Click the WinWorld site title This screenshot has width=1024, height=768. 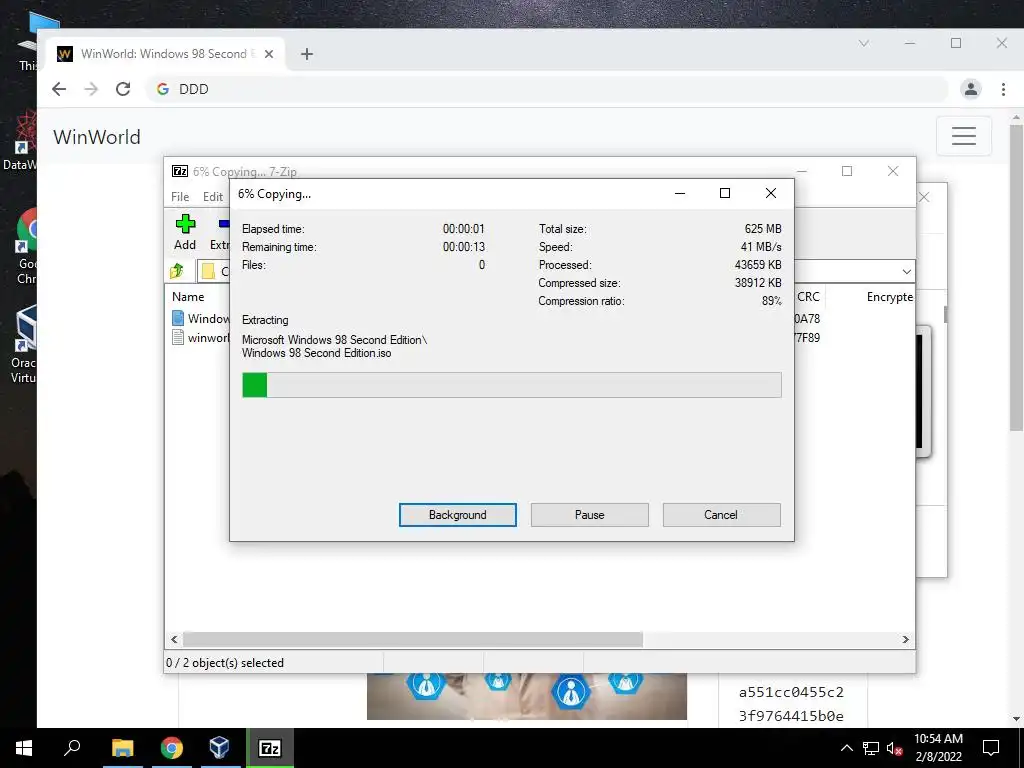pos(97,137)
